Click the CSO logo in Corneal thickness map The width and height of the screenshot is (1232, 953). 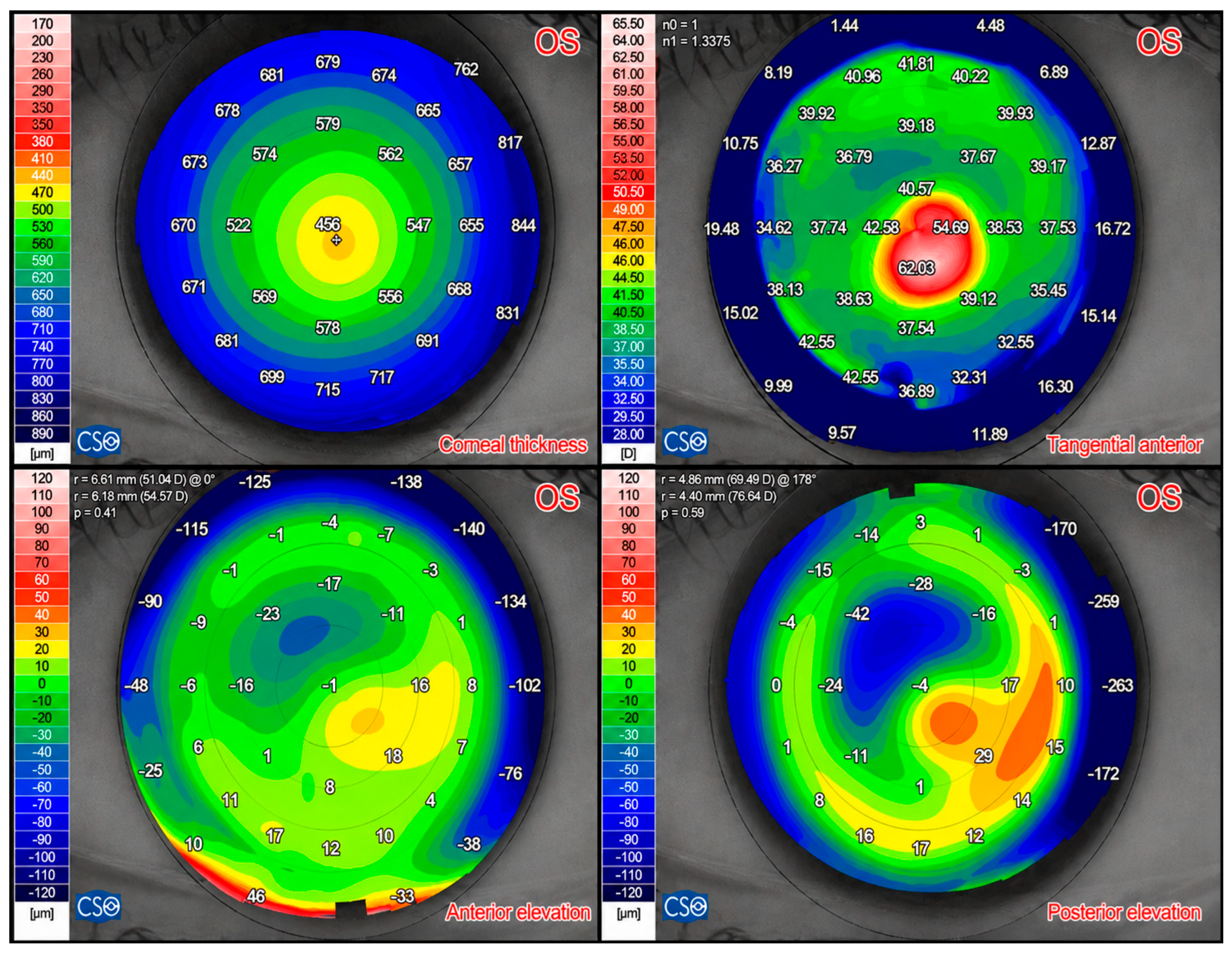[98, 441]
